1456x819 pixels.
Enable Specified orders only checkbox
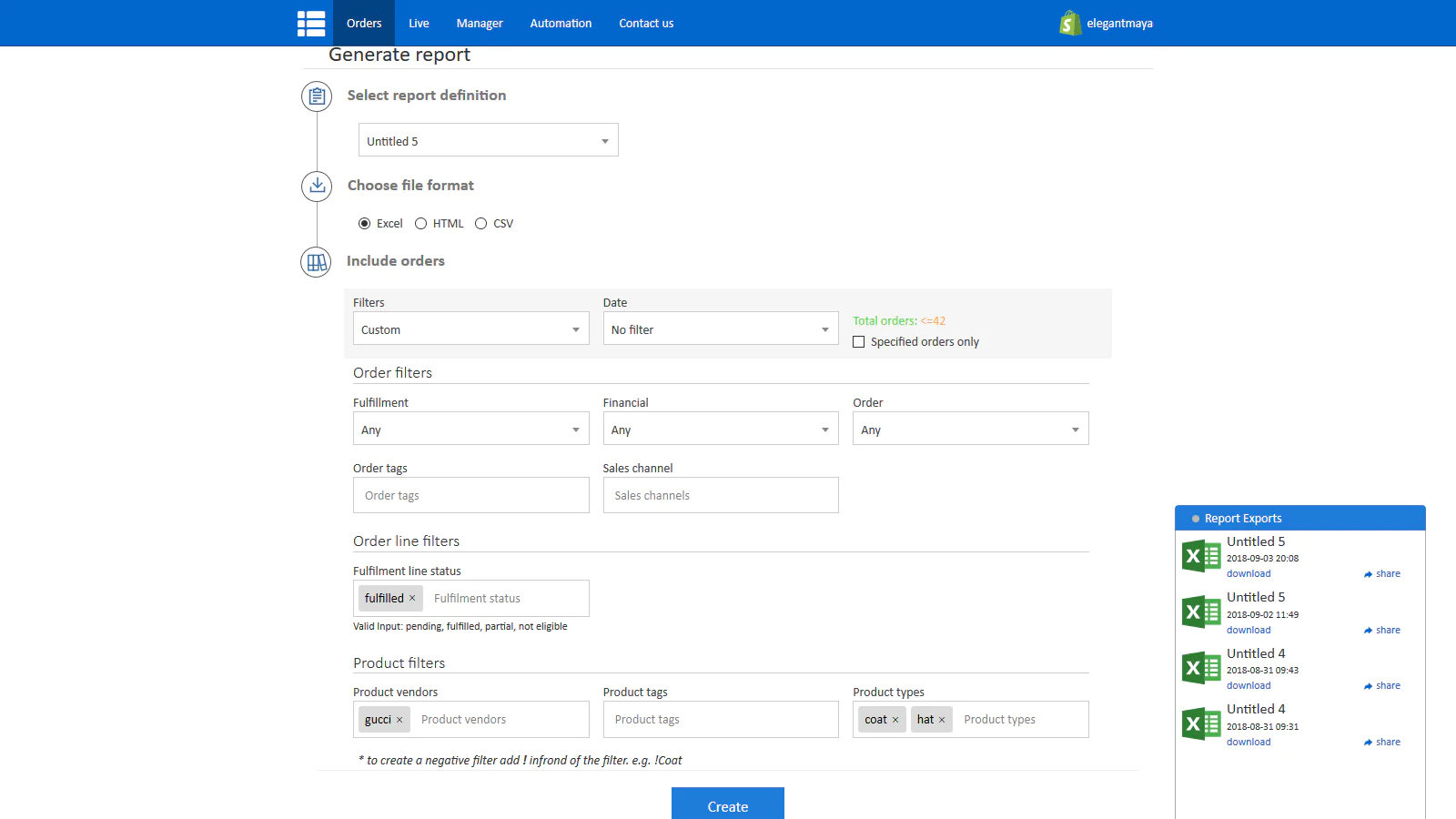pyautogui.click(x=858, y=342)
